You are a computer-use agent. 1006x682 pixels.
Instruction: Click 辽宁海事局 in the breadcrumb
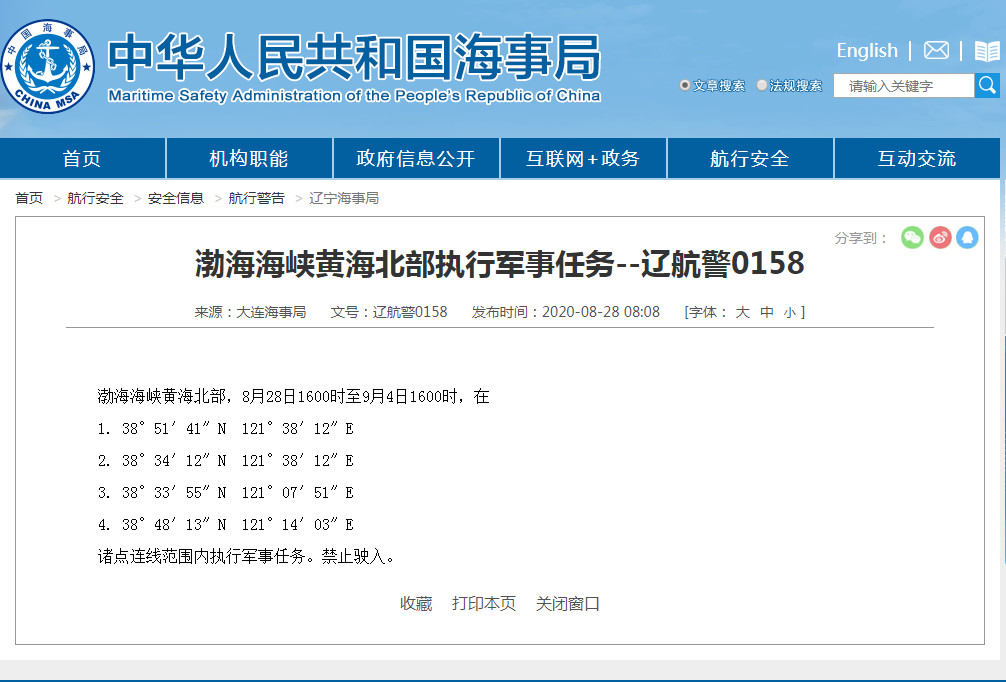[x=344, y=198]
